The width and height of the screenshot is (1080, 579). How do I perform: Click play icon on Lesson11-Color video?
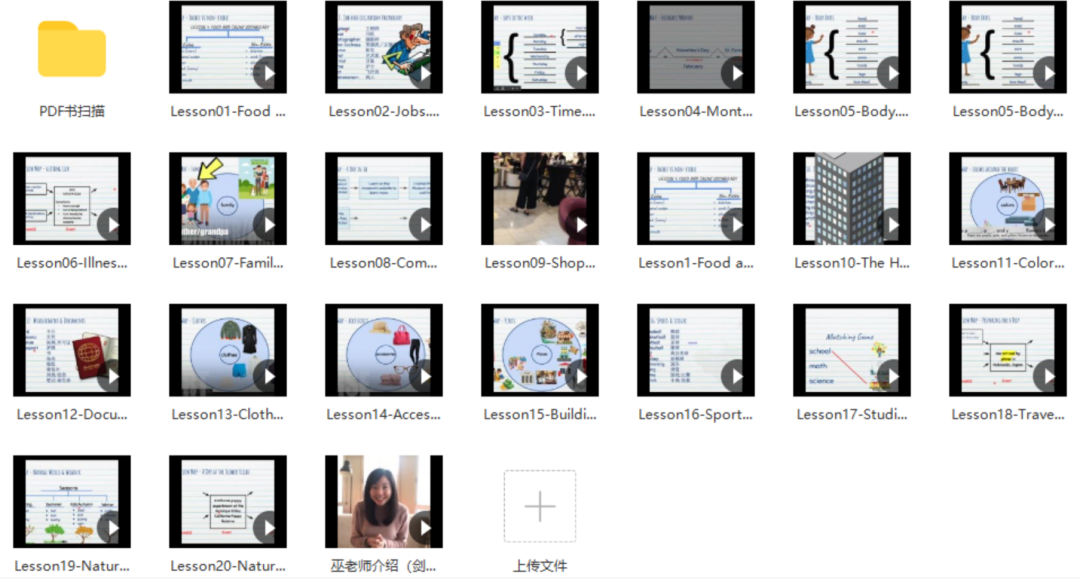point(1046,225)
